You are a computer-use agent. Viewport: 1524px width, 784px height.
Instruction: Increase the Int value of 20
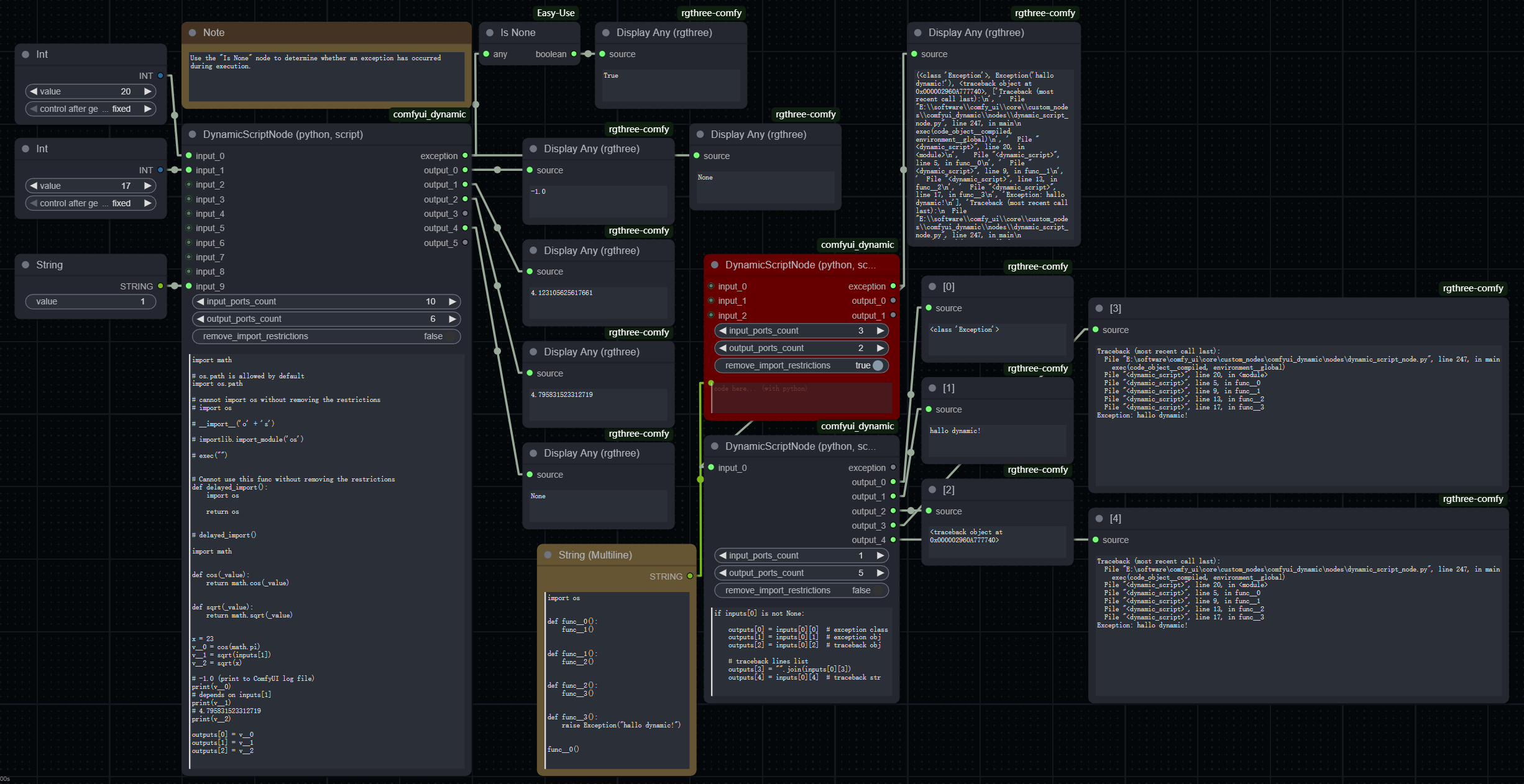147,91
